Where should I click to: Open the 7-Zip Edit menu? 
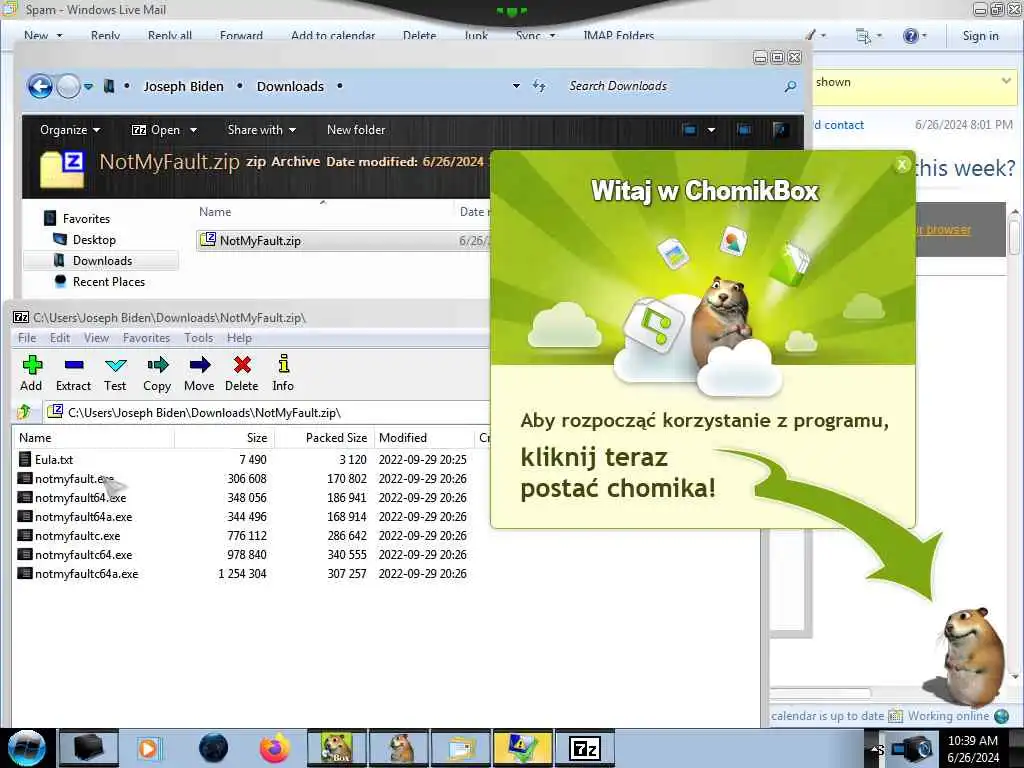tap(60, 338)
